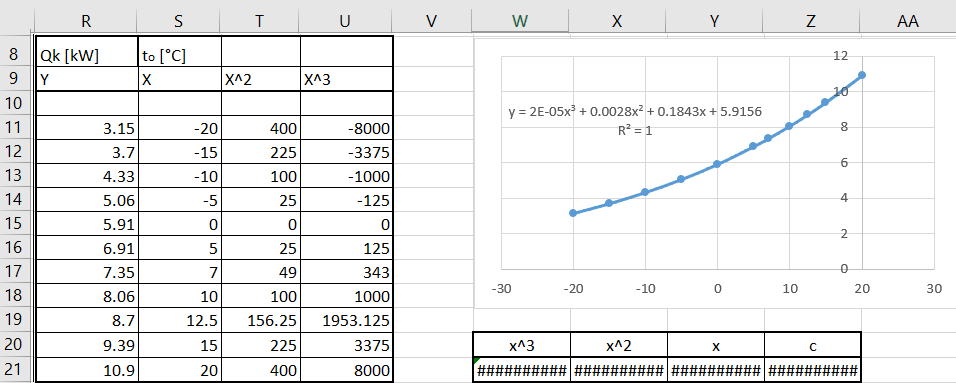Select column U header
Viewport: 956px width, 383px height.
click(x=345, y=21)
